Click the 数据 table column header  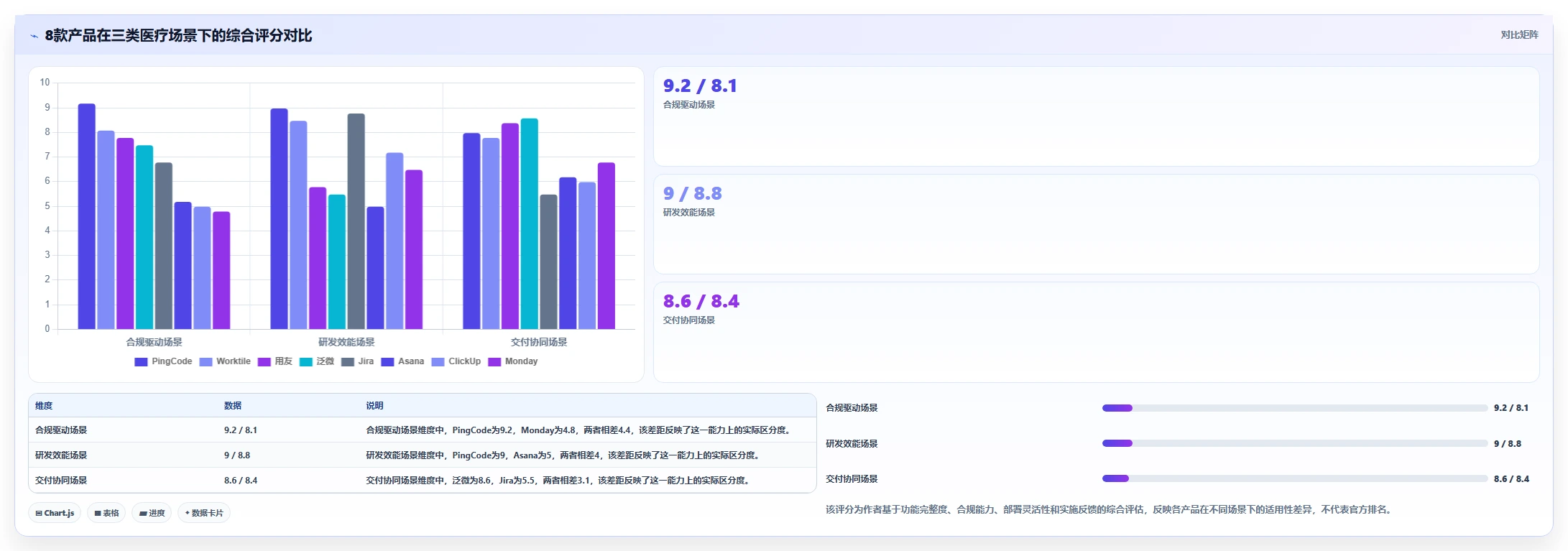pos(233,406)
